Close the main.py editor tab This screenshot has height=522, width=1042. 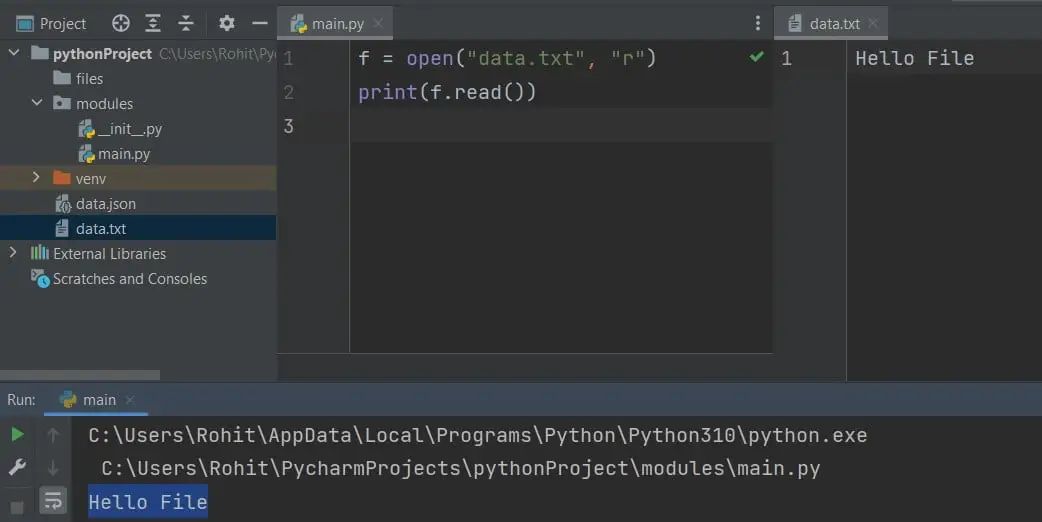click(378, 23)
